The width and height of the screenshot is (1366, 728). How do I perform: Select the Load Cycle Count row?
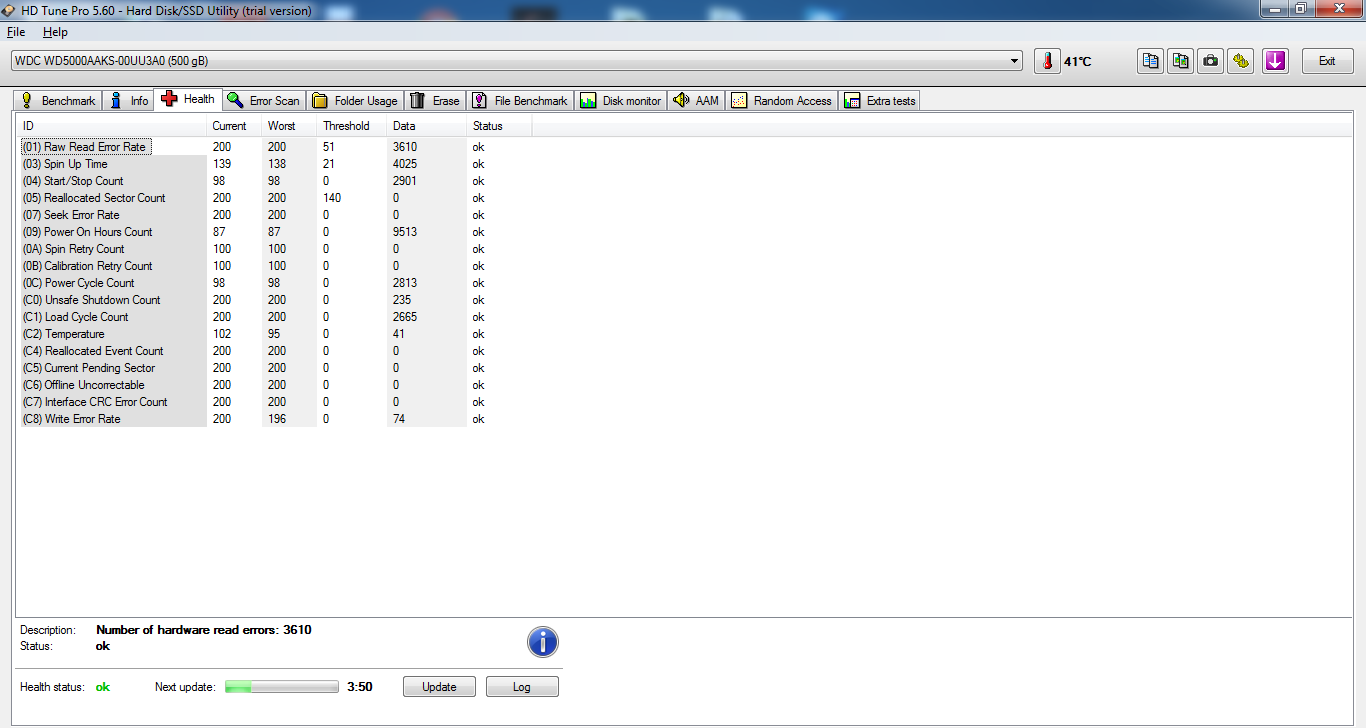click(275, 317)
